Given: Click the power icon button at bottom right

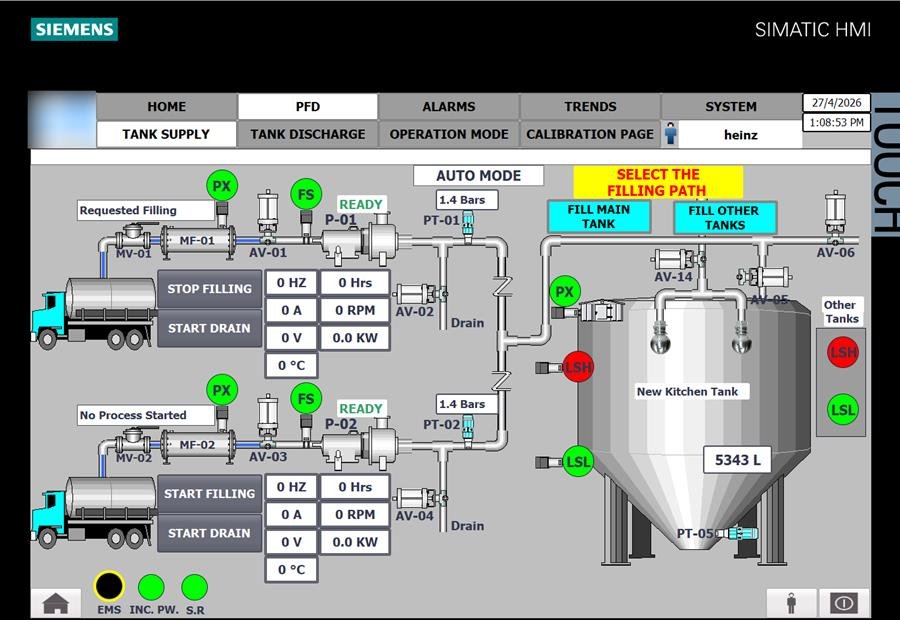Looking at the screenshot, I should [844, 603].
